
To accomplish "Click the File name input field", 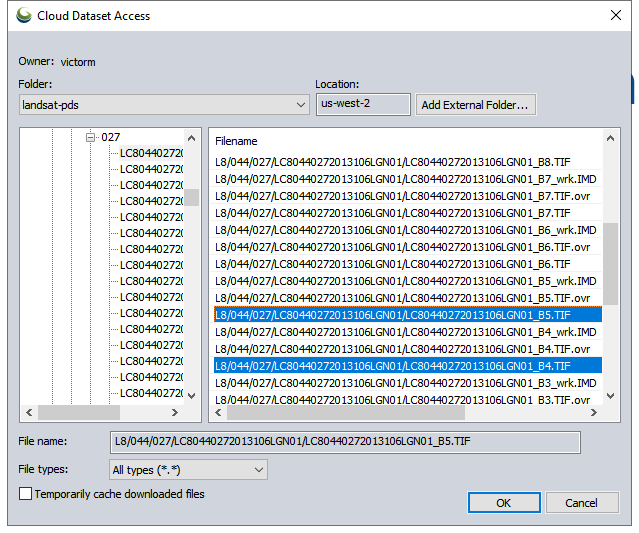I will pyautogui.click(x=344, y=442).
